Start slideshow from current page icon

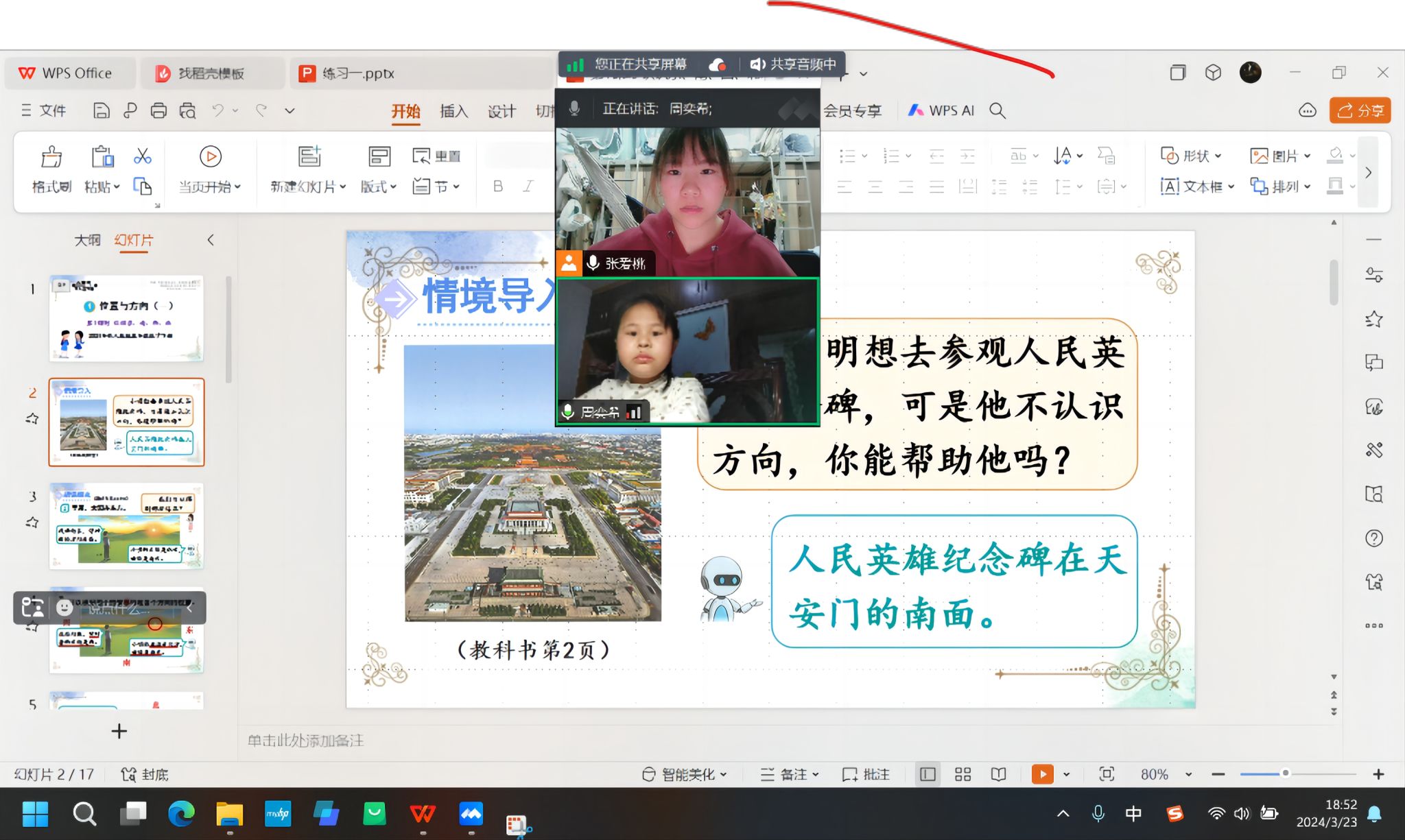tap(210, 157)
